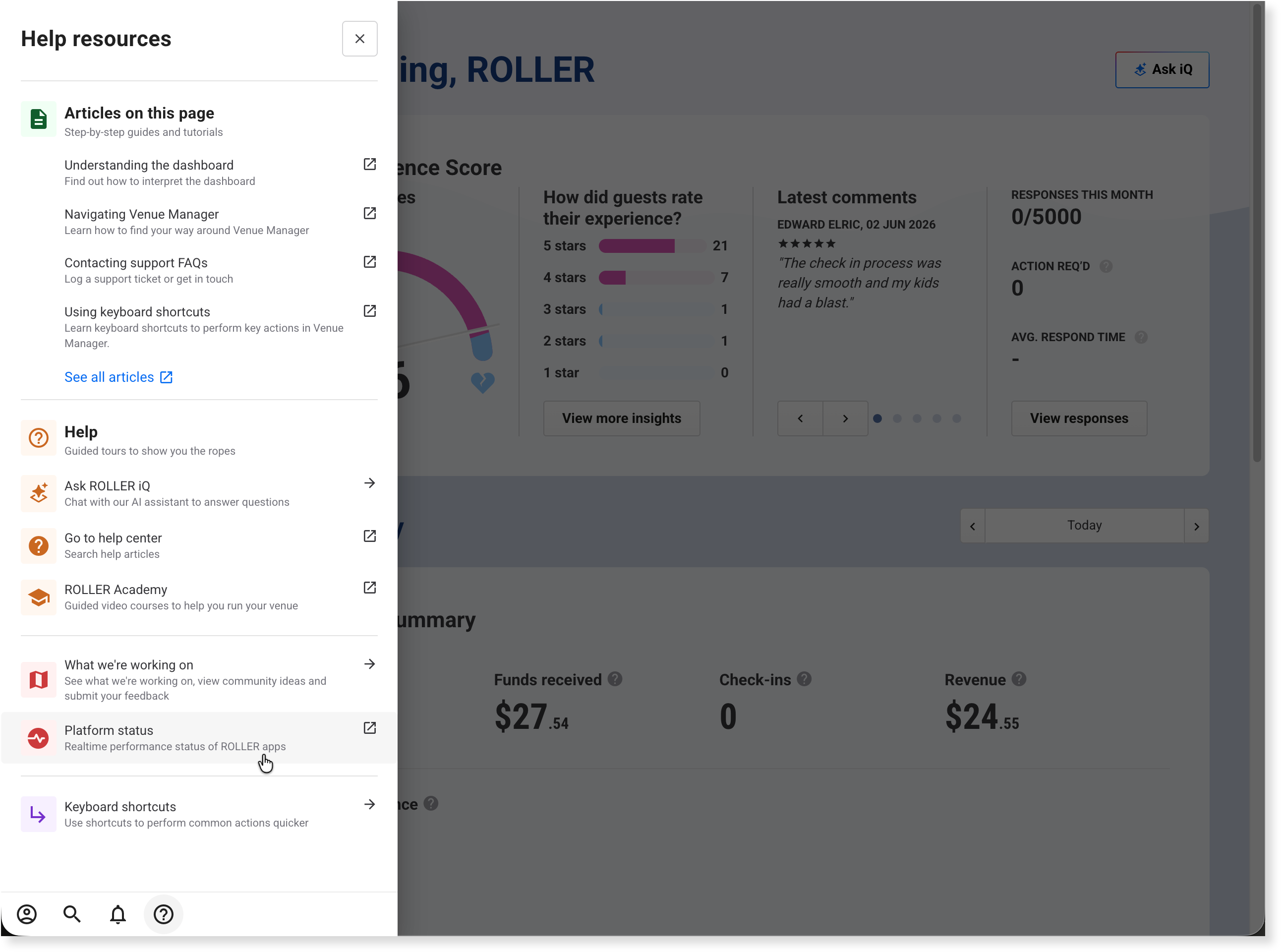Open external link icon for Using keyboard shortcuts
This screenshot has height=952, width=1281.
coord(369,311)
